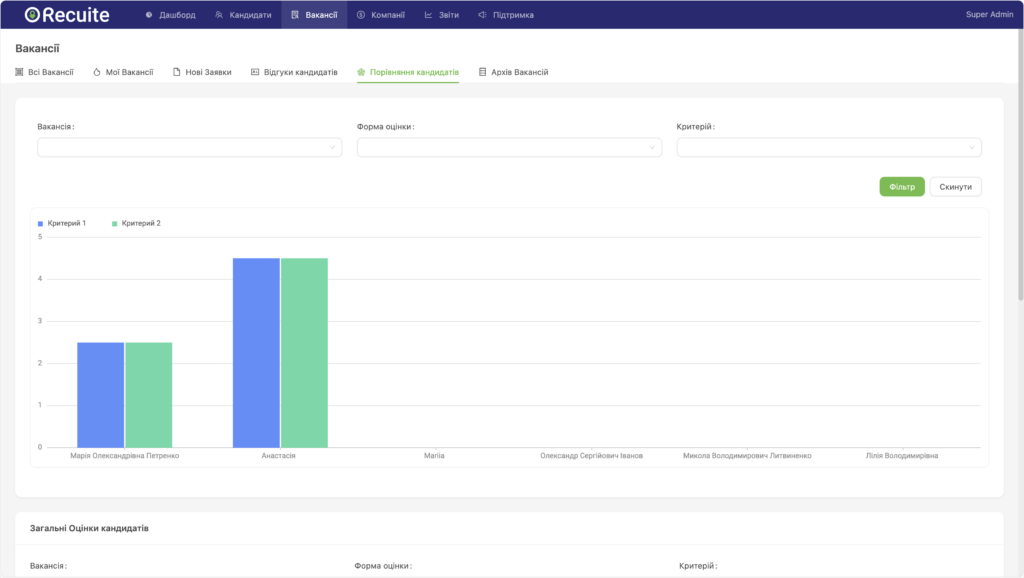
Task: Select the Всі Вакансії tab
Action: 45,72
